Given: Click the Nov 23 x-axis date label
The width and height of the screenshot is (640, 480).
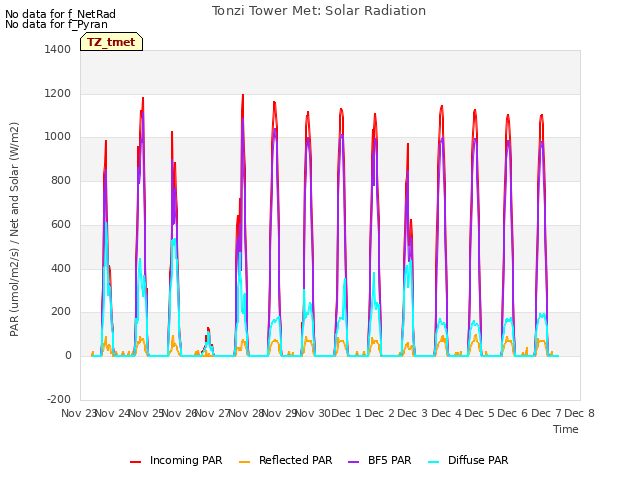Looking at the screenshot, I should coord(79,413).
